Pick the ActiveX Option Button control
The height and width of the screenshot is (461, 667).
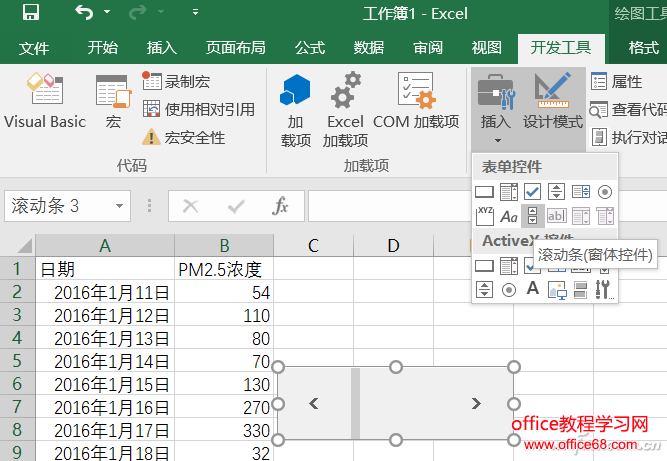click(x=509, y=290)
